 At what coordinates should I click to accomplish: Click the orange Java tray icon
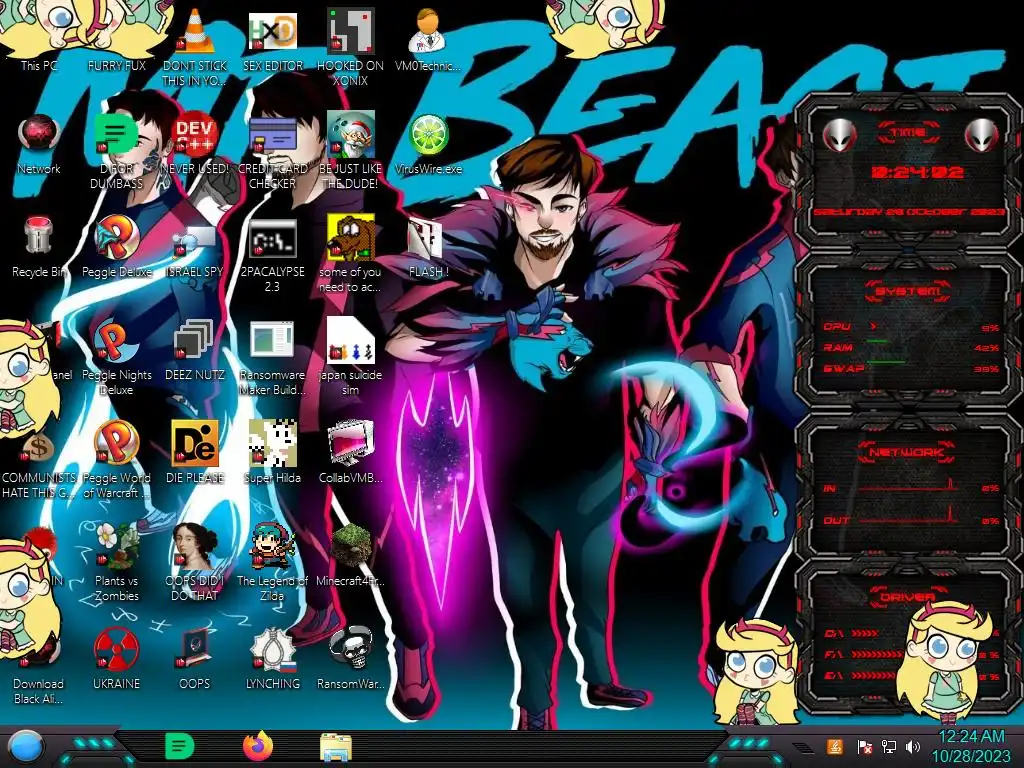click(x=835, y=746)
